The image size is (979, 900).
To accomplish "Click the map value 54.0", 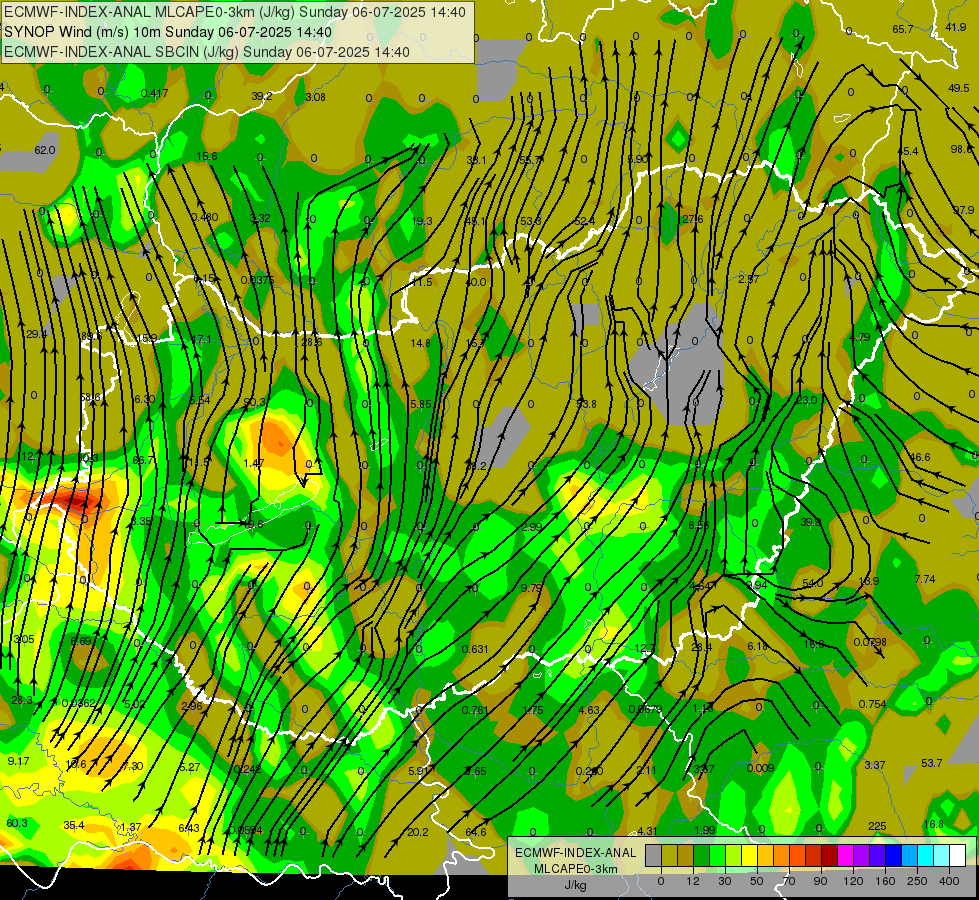I will point(812,583).
